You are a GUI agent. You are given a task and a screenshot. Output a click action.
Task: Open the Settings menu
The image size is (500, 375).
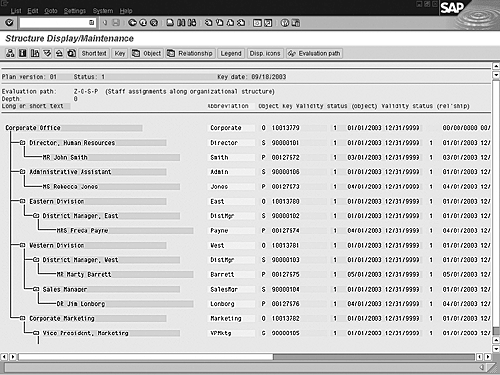pos(75,11)
